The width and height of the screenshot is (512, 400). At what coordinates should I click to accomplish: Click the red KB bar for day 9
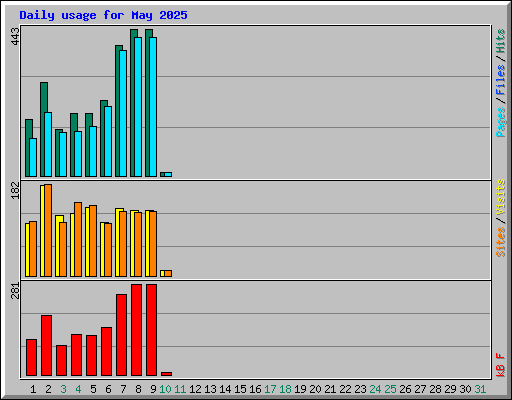[x=151, y=330]
